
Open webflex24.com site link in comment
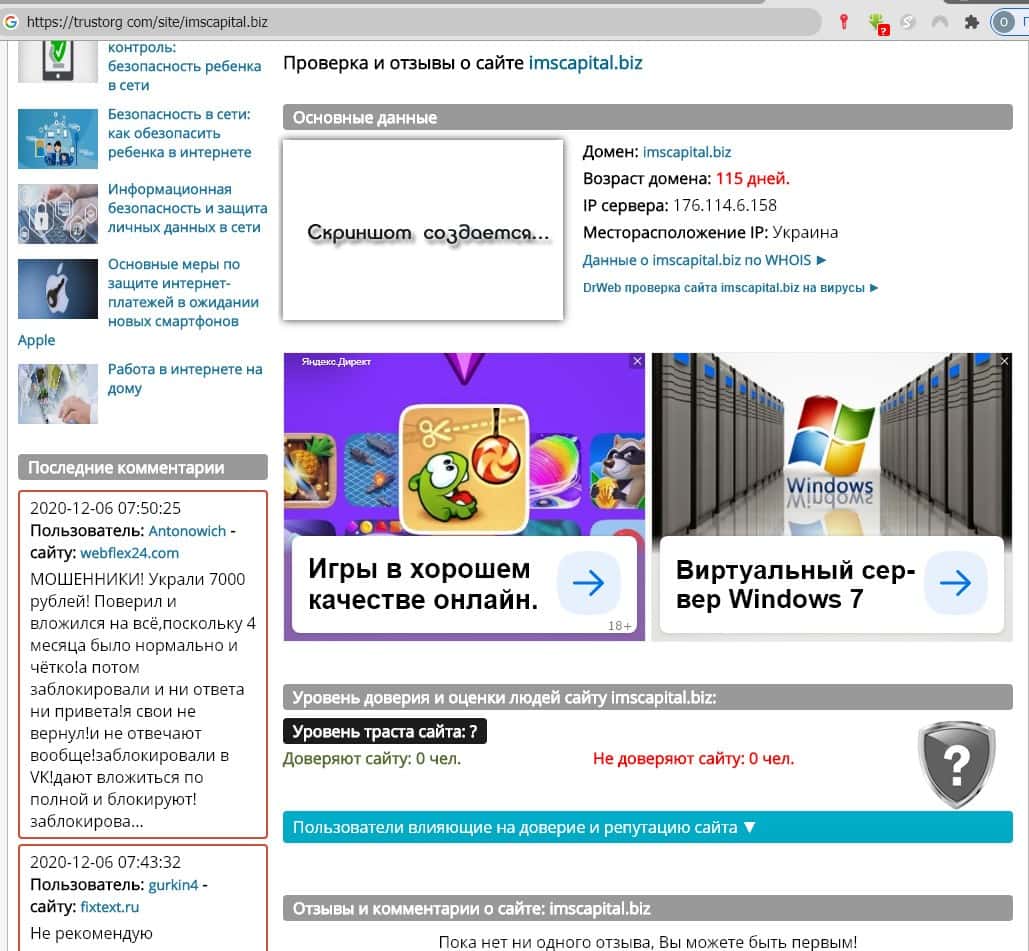coord(129,553)
